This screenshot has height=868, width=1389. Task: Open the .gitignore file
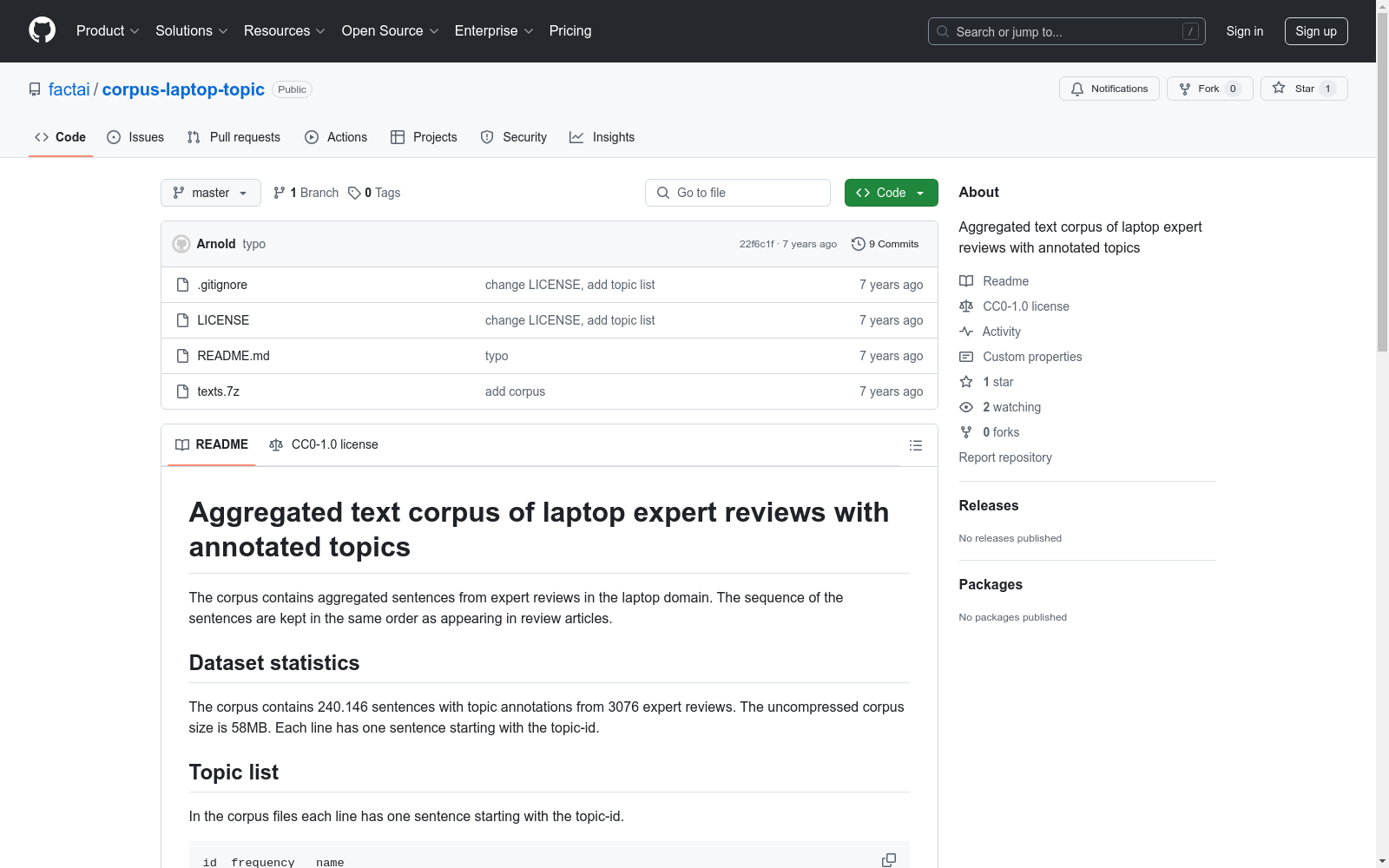click(222, 285)
